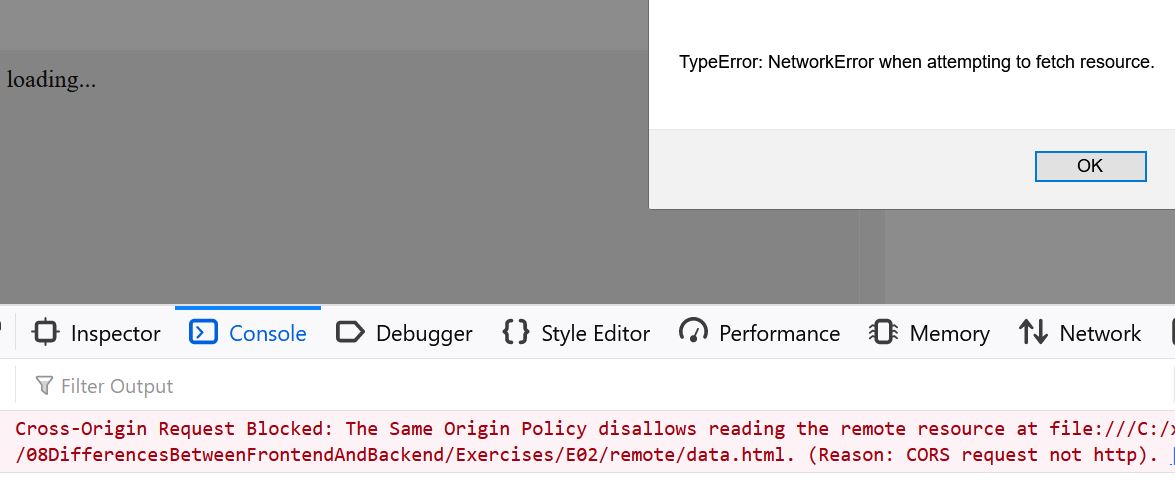1175x491 pixels.
Task: Select the Cross-Origin Request Blocked error message
Action: [588, 442]
